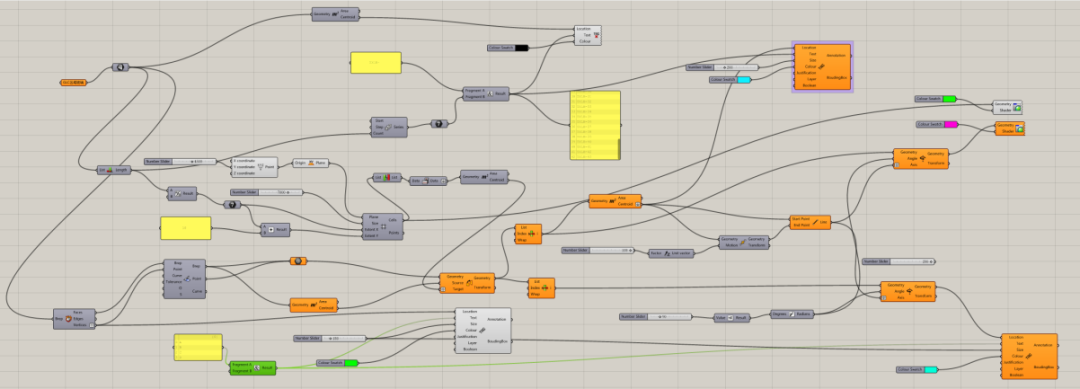Click the green Concatenate component icon

point(256,368)
